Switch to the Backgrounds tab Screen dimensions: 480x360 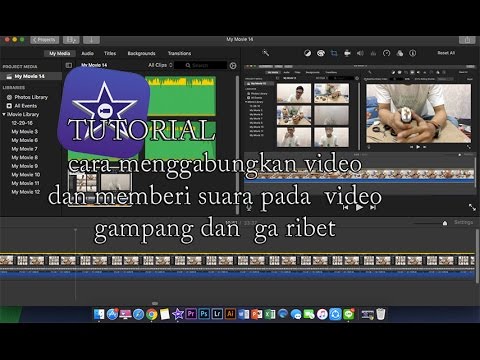click(x=141, y=53)
